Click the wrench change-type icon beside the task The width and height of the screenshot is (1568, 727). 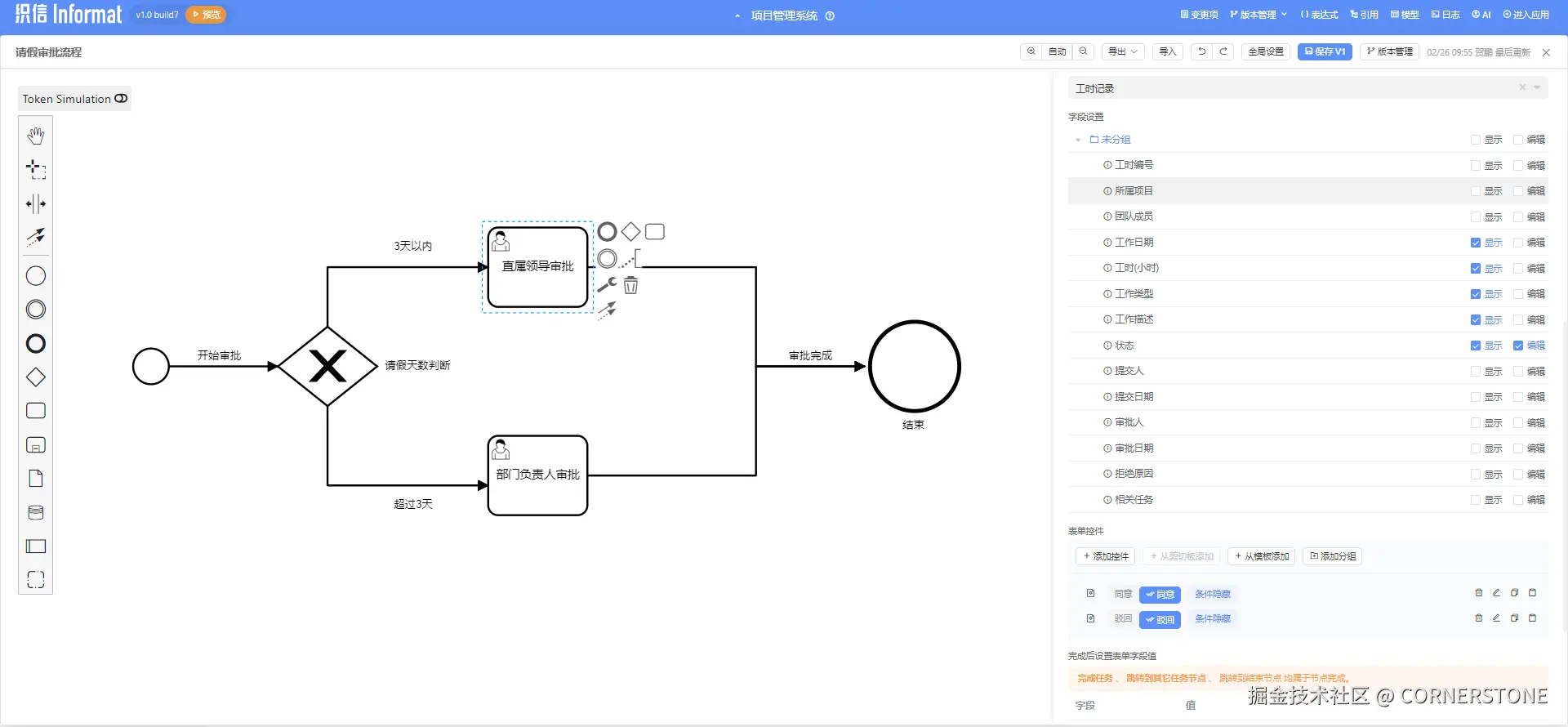[607, 285]
